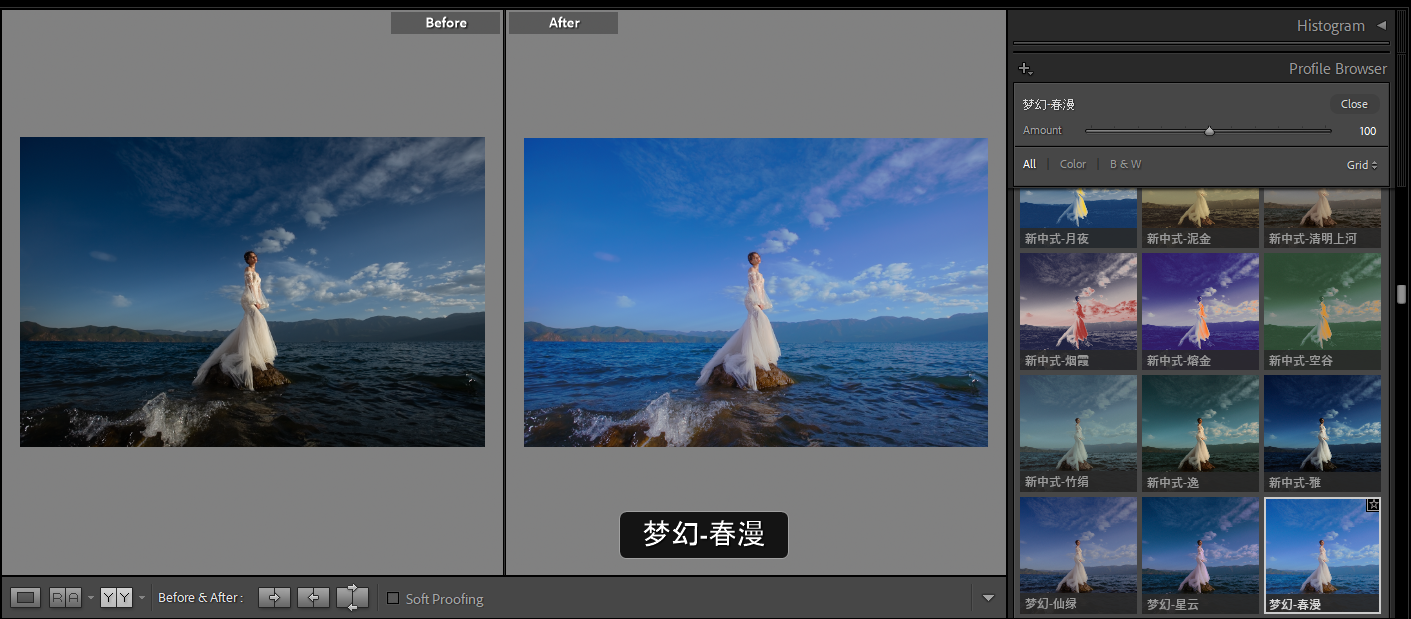This screenshot has height=619, width=1411.
Task: Show All profiles filter
Action: 1029,164
